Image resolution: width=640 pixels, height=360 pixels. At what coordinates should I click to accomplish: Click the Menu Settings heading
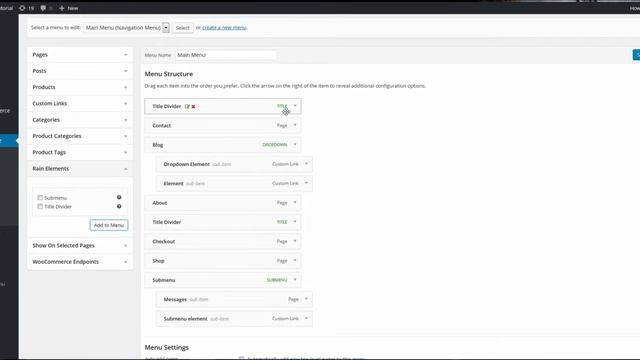[x=167, y=347]
